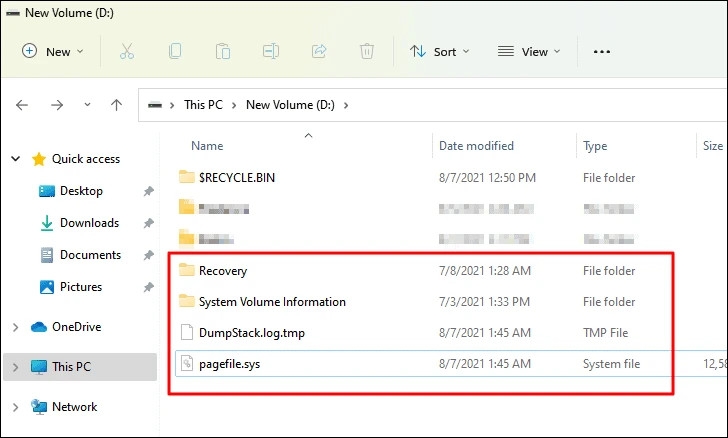Click the OneDrive cloud icon

[x=39, y=327]
